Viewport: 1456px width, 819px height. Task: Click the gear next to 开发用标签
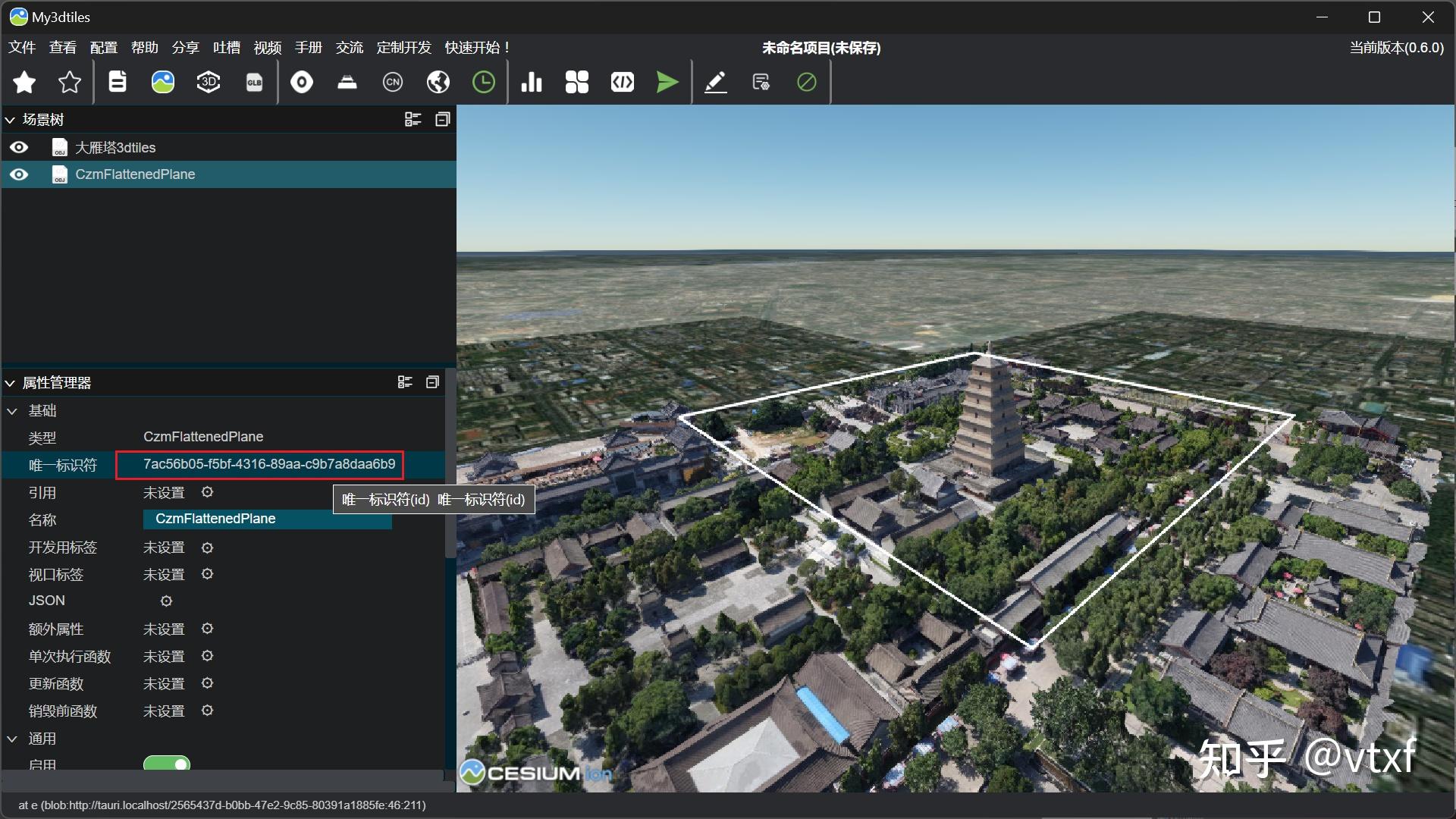(207, 548)
